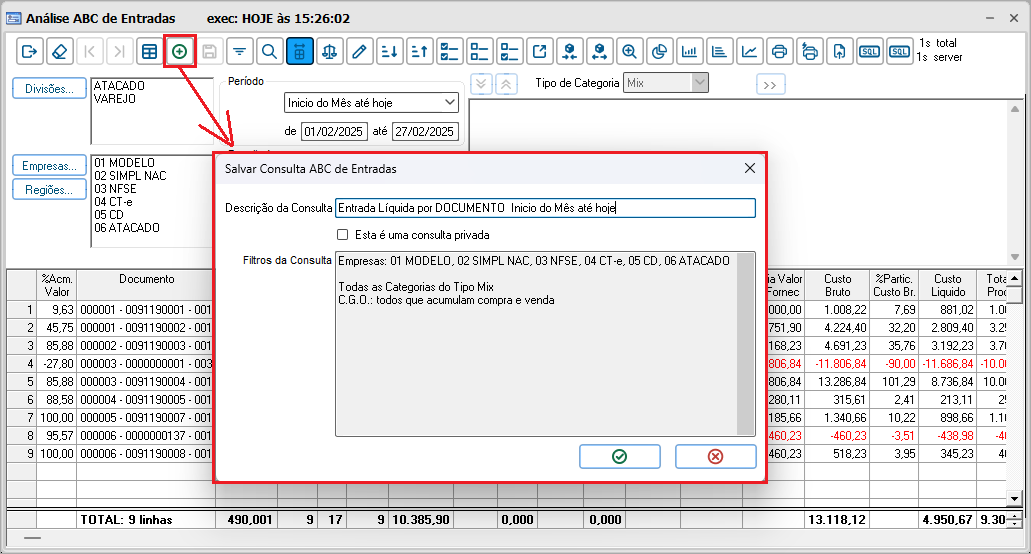Click the 'até' date field 27/02/2025
Viewport: 1031px width, 554px height.
(425, 131)
